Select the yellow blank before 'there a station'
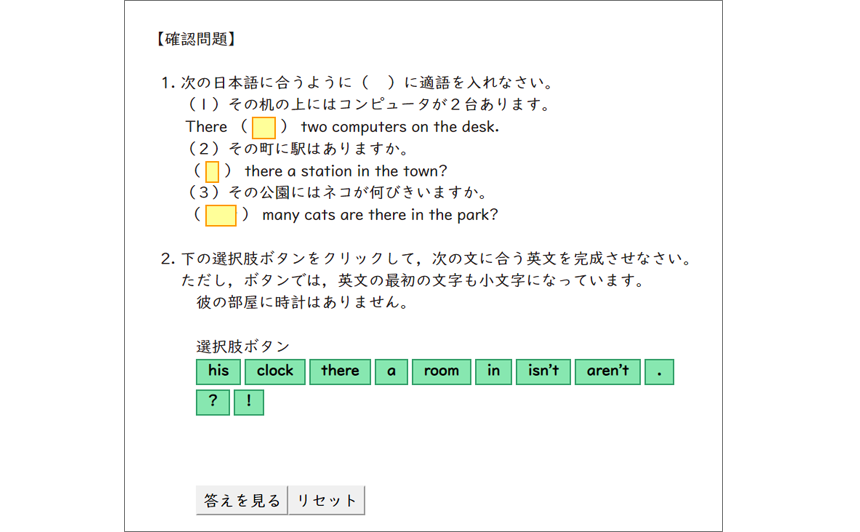 [x=212, y=172]
